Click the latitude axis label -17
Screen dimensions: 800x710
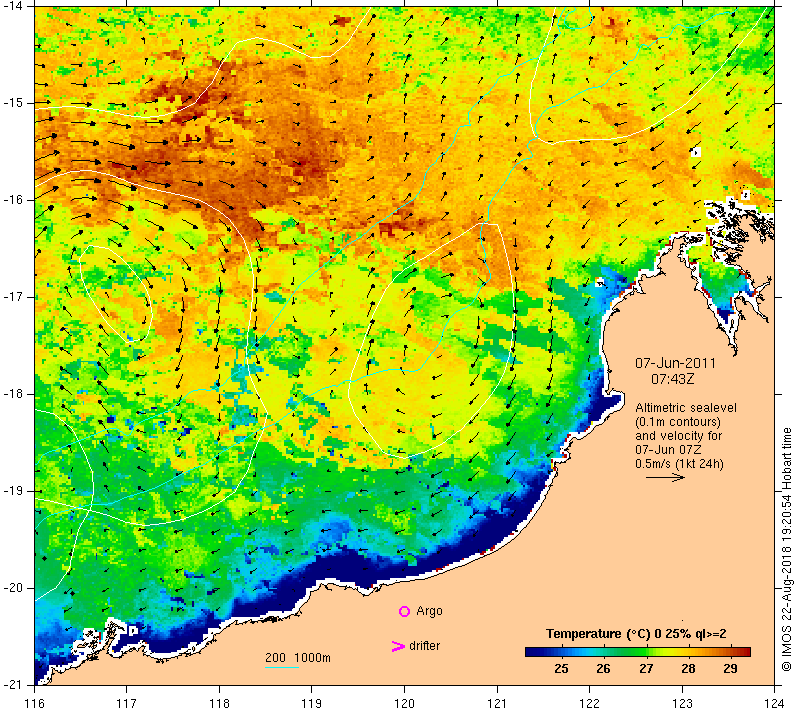[13, 297]
